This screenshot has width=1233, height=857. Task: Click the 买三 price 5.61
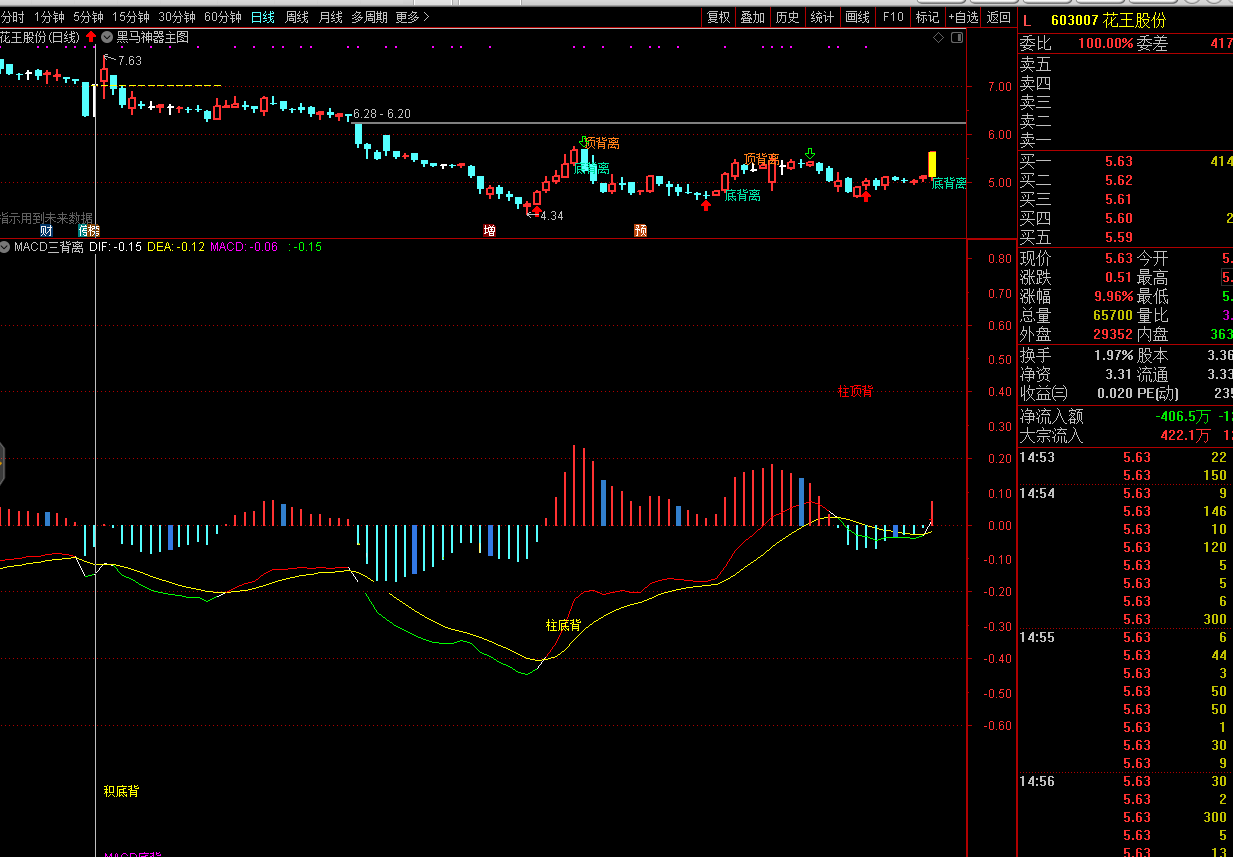(x=1119, y=199)
